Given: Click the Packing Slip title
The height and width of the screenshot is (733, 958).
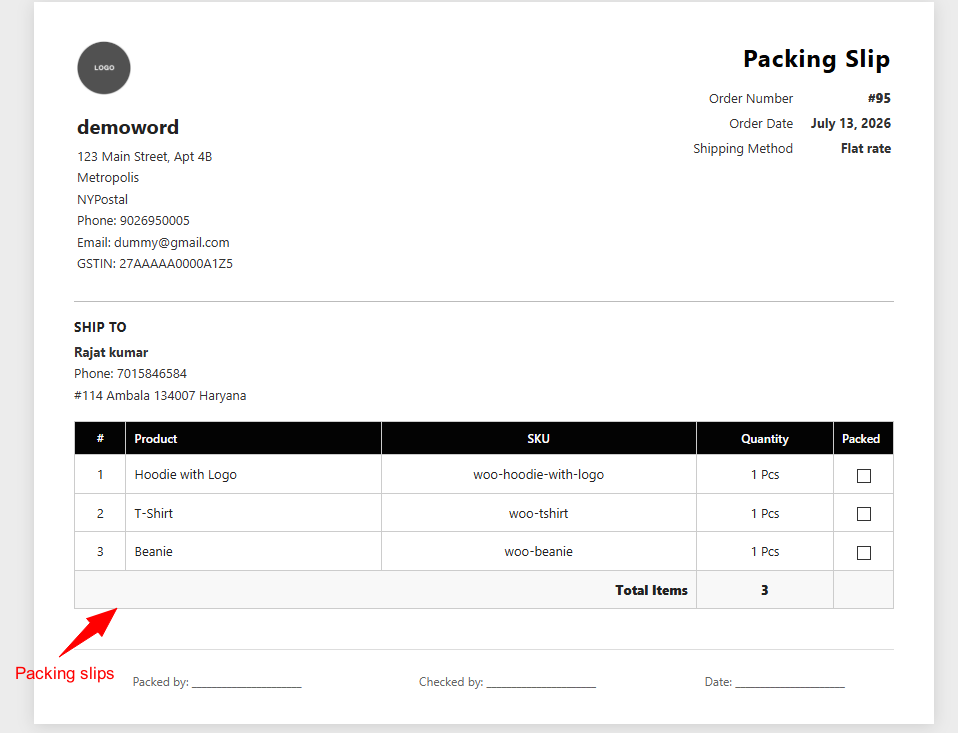Looking at the screenshot, I should point(816,59).
